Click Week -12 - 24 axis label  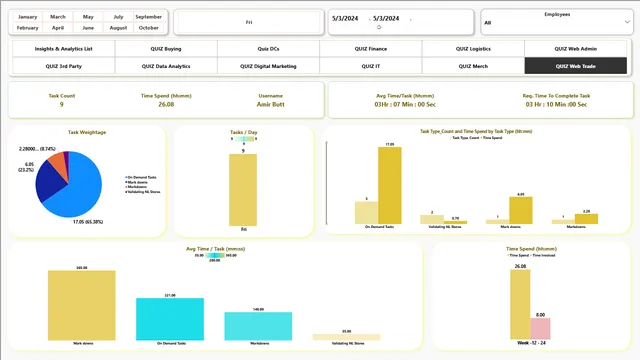(531, 343)
